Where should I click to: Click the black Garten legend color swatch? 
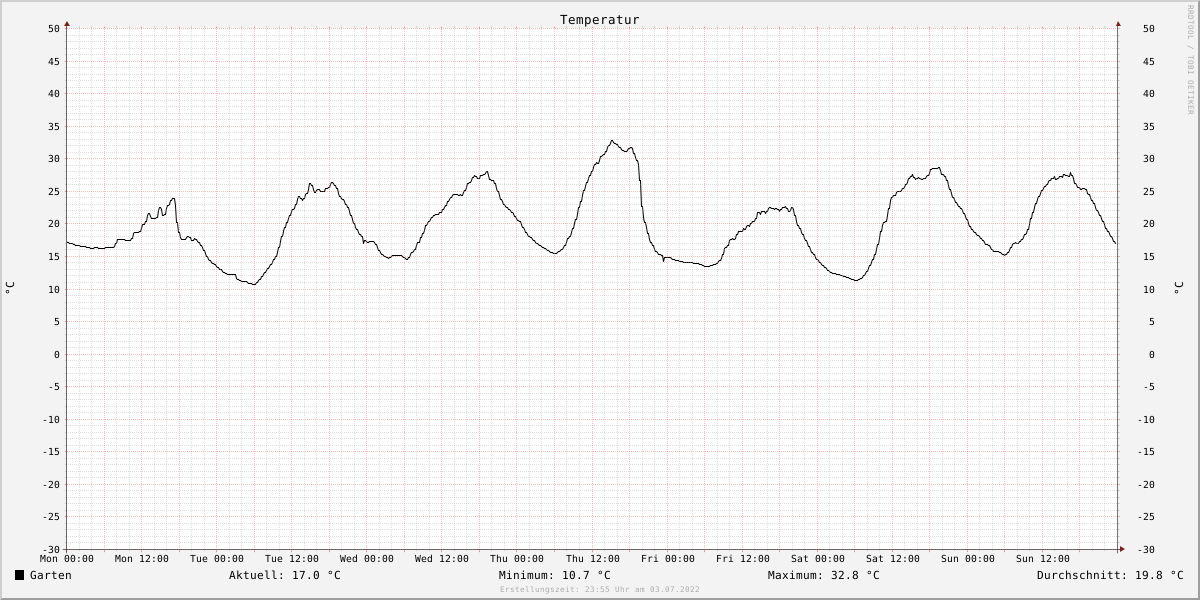19,575
